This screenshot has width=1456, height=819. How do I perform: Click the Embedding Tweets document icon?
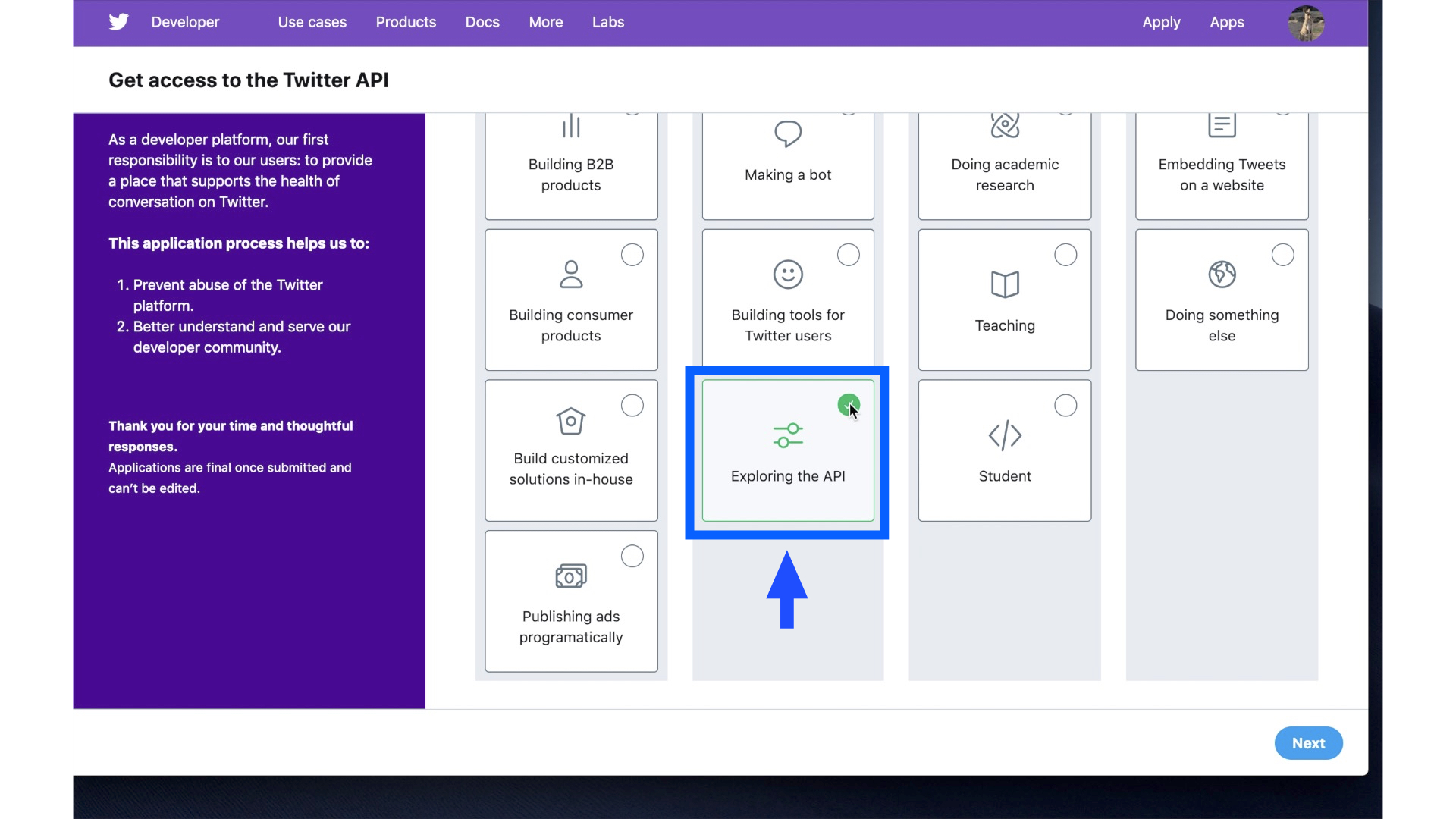[1222, 125]
